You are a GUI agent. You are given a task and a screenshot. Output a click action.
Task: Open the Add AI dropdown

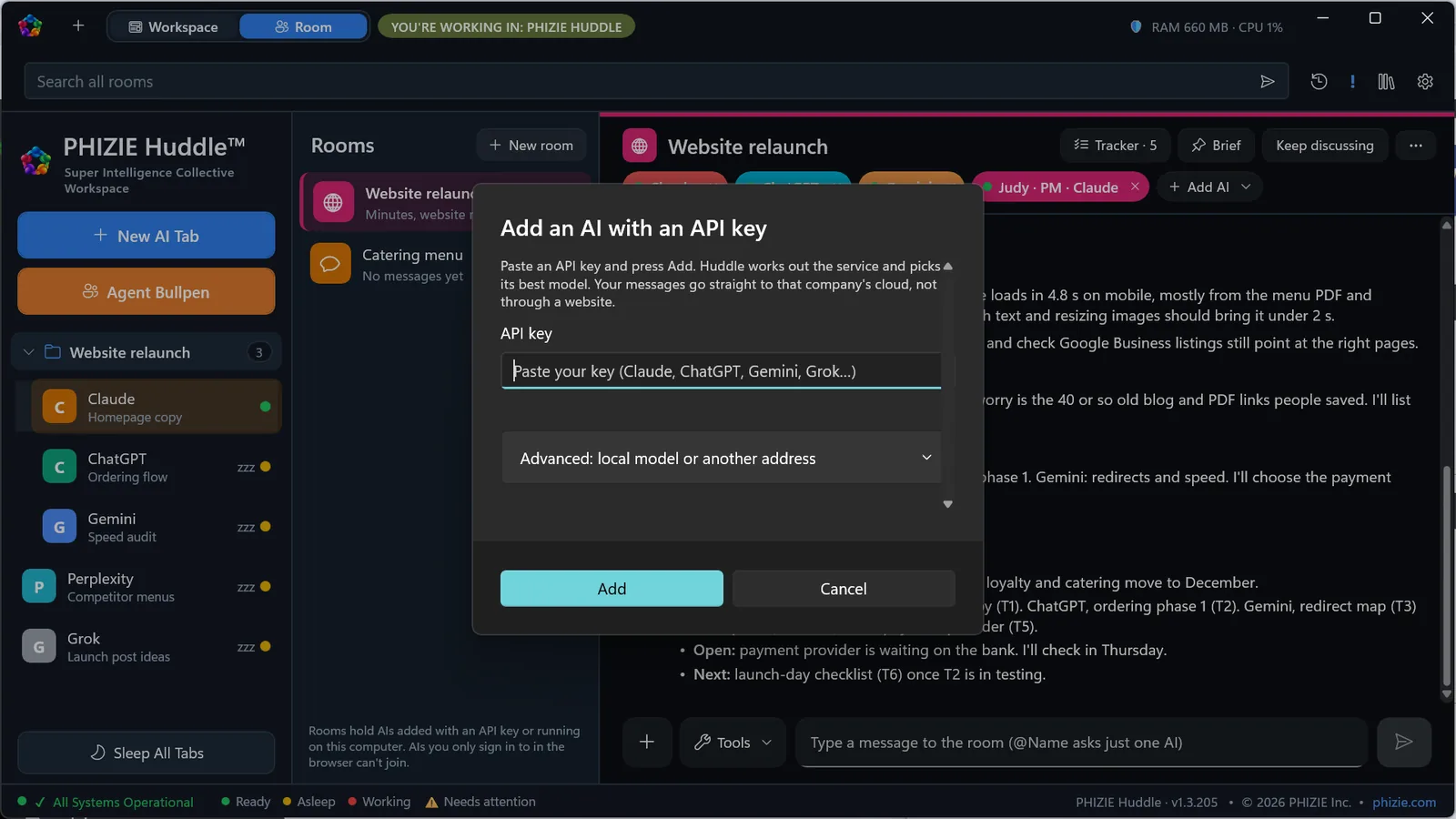1209,187
